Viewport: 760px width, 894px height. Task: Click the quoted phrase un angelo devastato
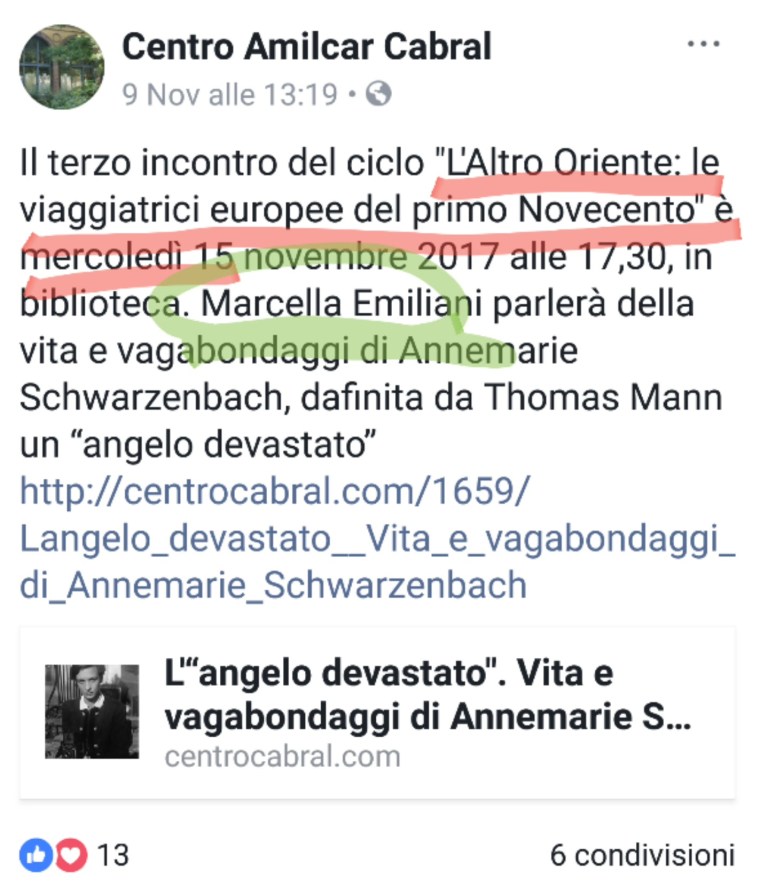pos(198,445)
